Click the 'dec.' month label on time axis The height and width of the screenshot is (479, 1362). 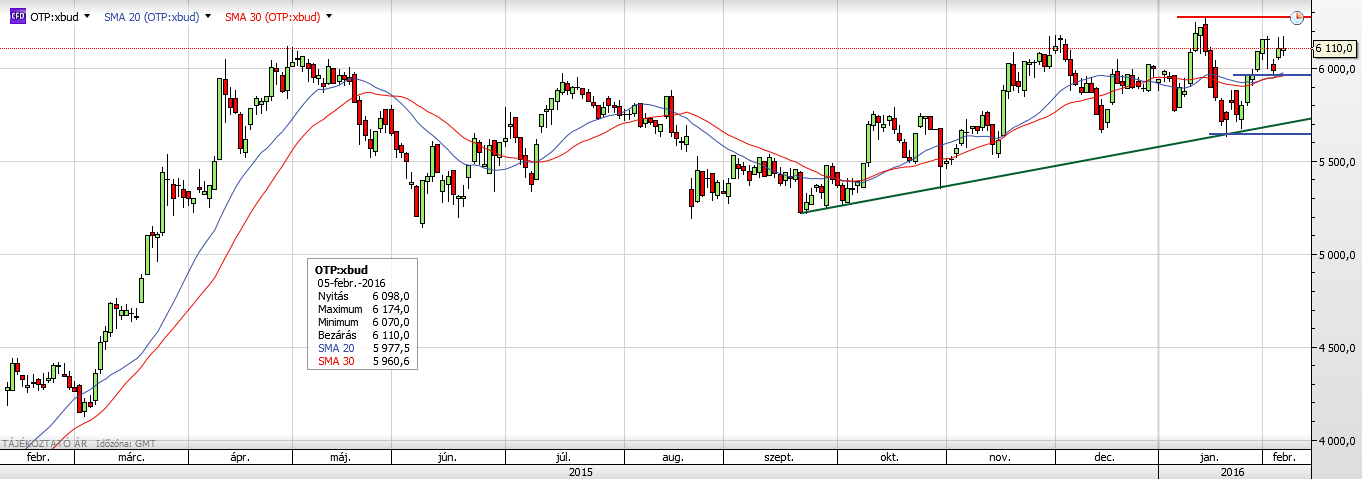pyautogui.click(x=1104, y=457)
